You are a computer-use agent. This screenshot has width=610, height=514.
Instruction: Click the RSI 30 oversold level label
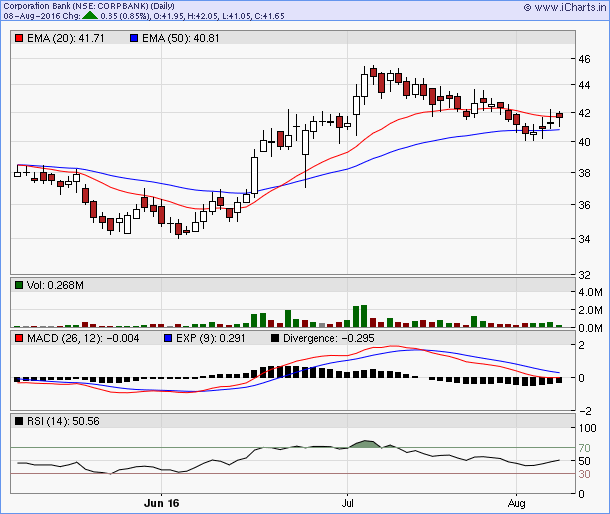click(x=584, y=474)
